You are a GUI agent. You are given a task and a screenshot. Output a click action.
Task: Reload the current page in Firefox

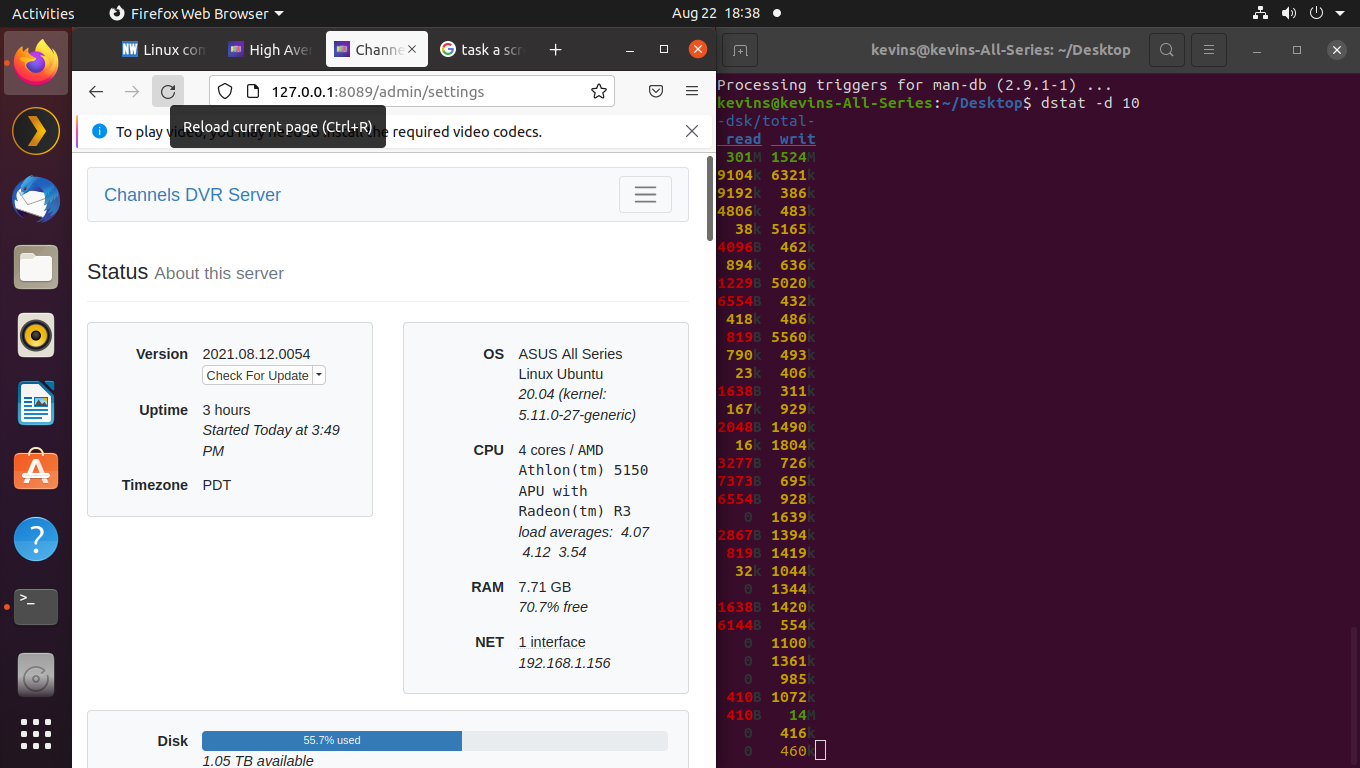[168, 91]
